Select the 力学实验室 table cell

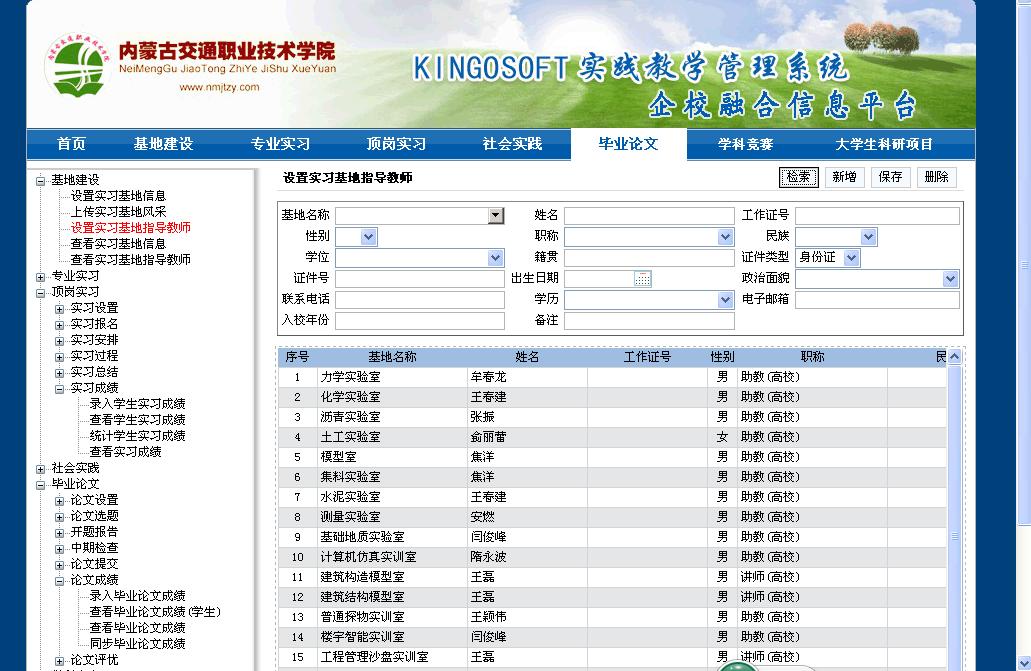click(x=392, y=378)
